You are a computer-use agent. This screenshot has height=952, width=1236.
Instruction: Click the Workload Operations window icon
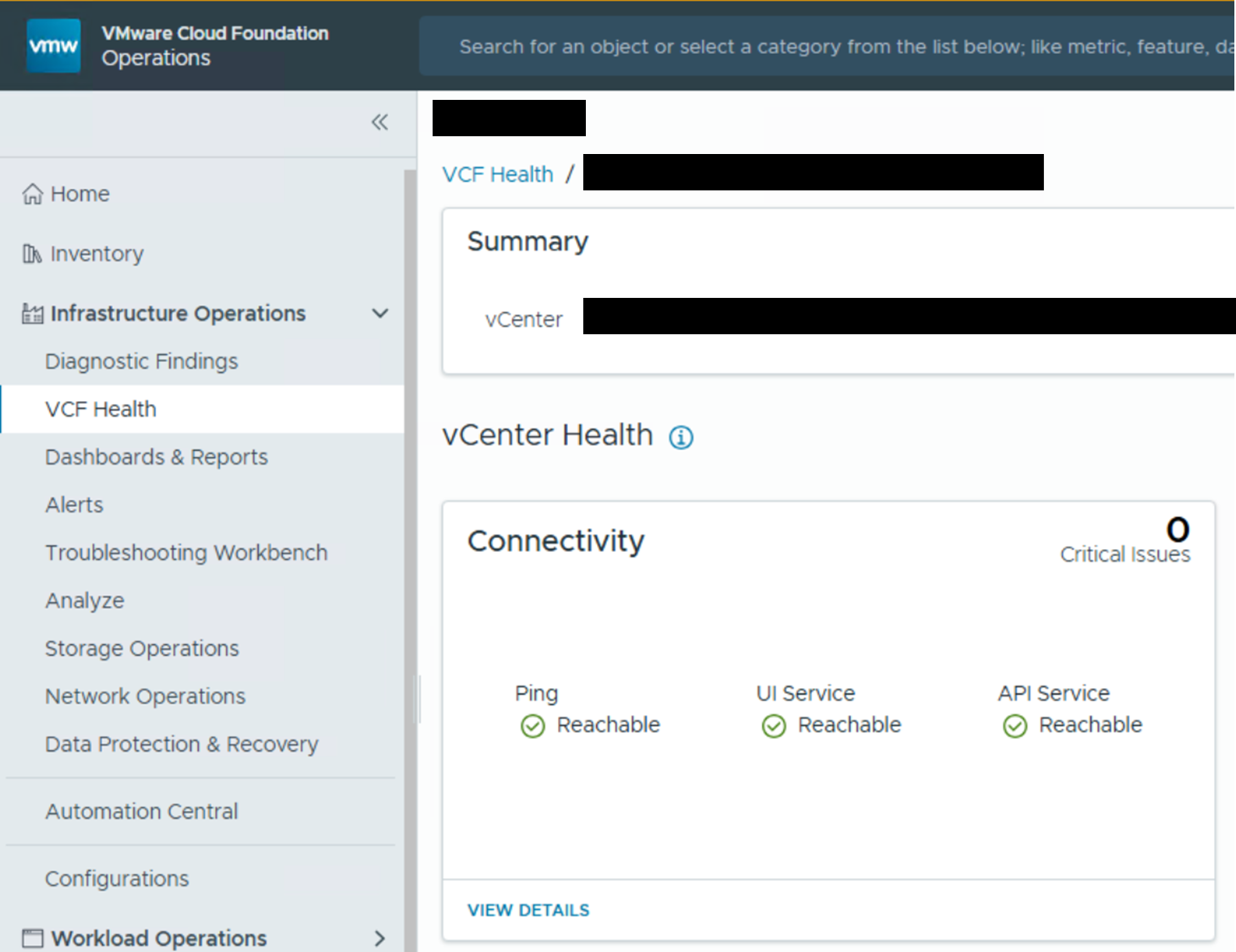point(32,938)
